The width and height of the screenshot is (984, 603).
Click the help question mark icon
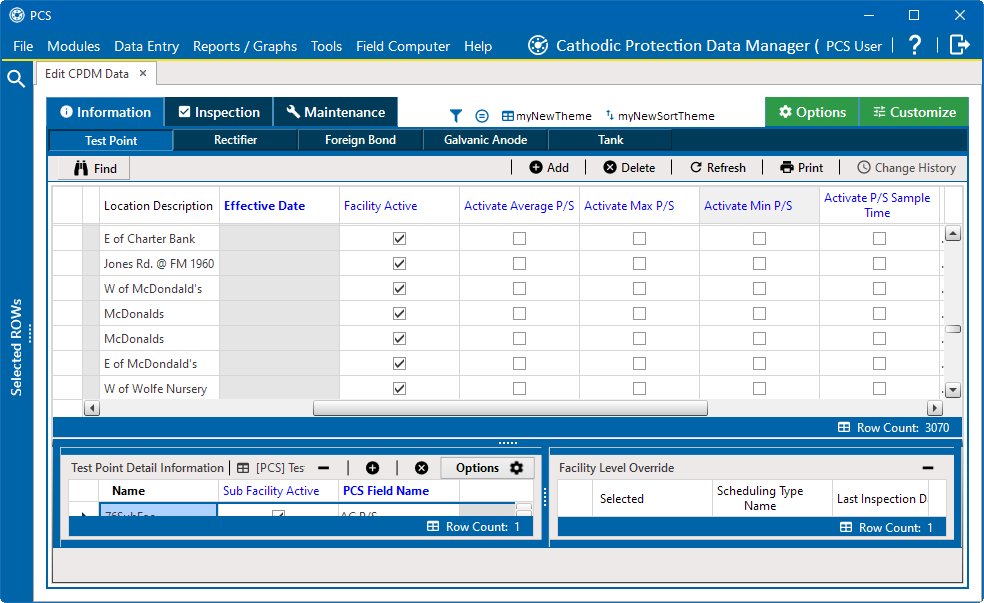(915, 45)
